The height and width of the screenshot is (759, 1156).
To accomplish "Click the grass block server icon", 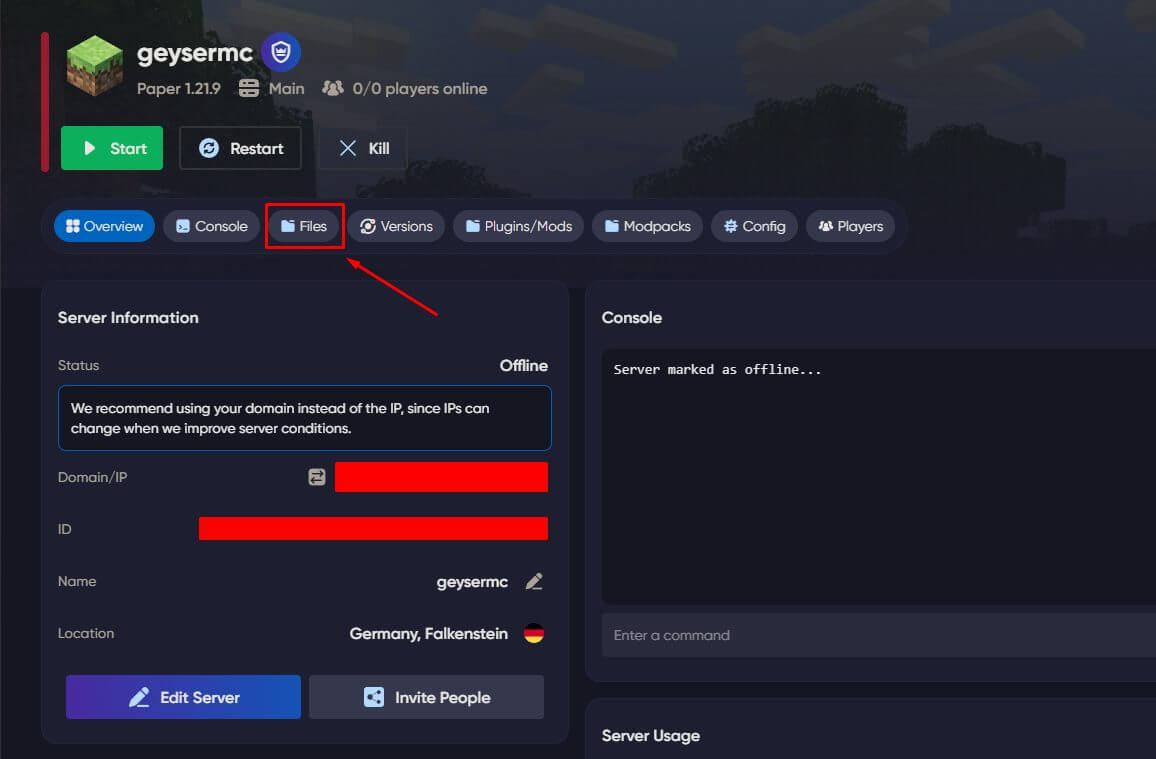I will point(94,66).
